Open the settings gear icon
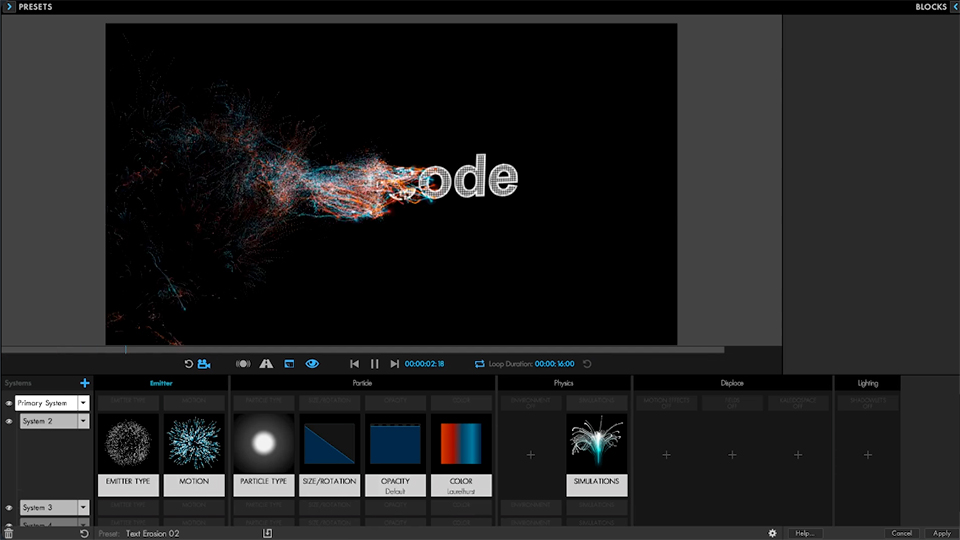This screenshot has width=960, height=540. 773,533
